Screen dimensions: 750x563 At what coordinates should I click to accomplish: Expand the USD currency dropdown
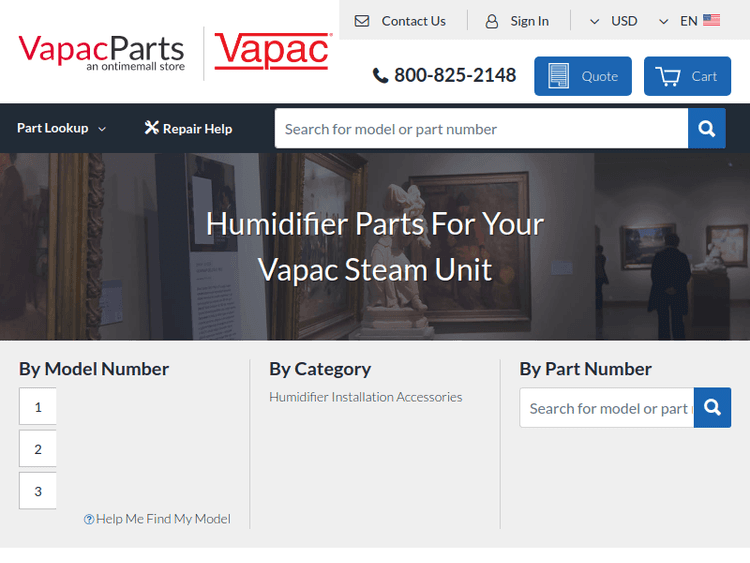(614, 21)
